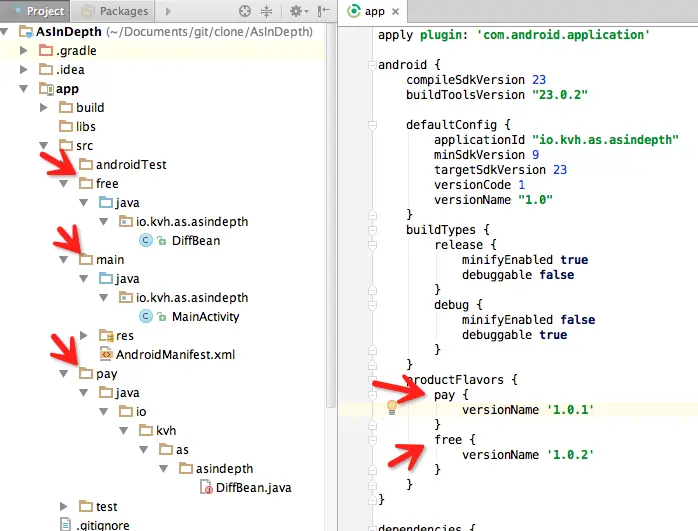This screenshot has width=698, height=531.
Task: Select the .gitignore file icon
Action: click(65, 525)
